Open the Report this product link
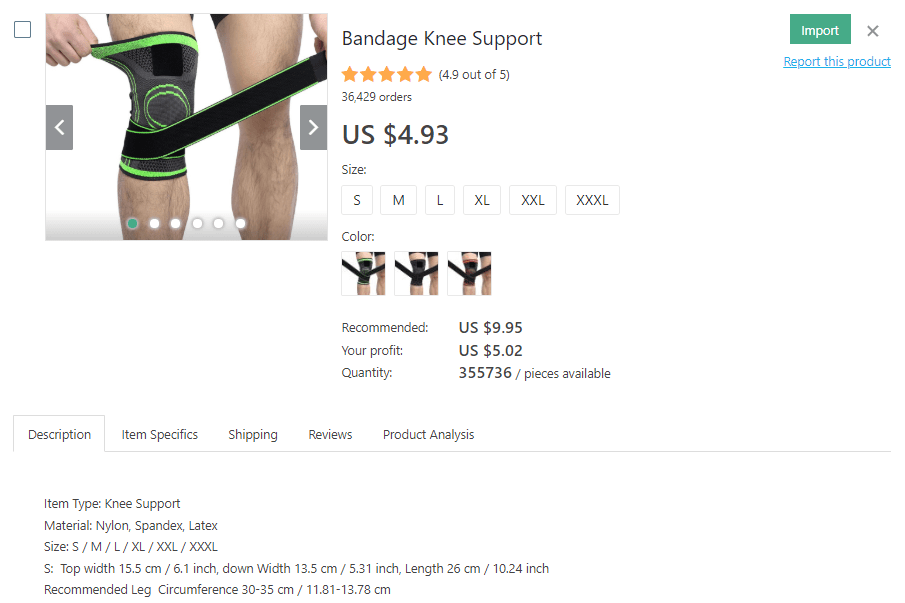 [x=836, y=62]
